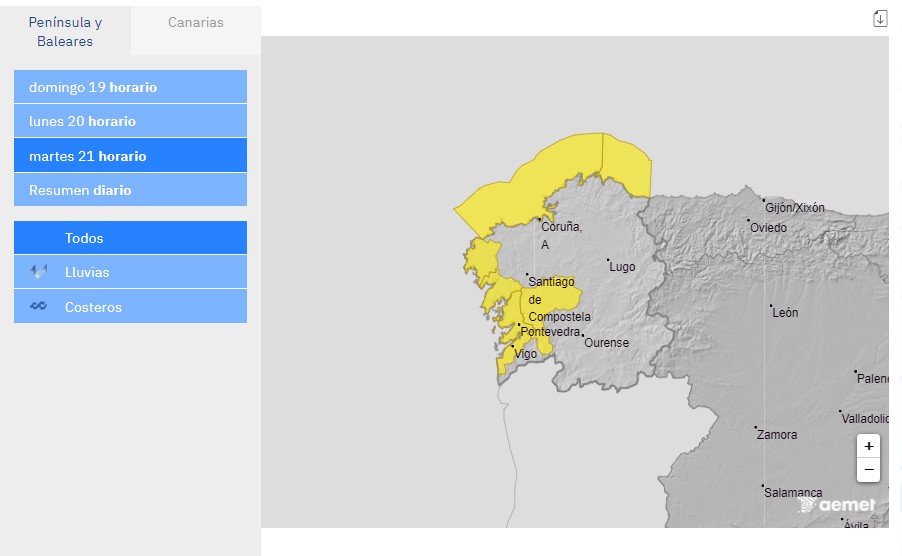This screenshot has width=902, height=556.
Task: Click the Lugo city marker
Action: click(x=608, y=261)
